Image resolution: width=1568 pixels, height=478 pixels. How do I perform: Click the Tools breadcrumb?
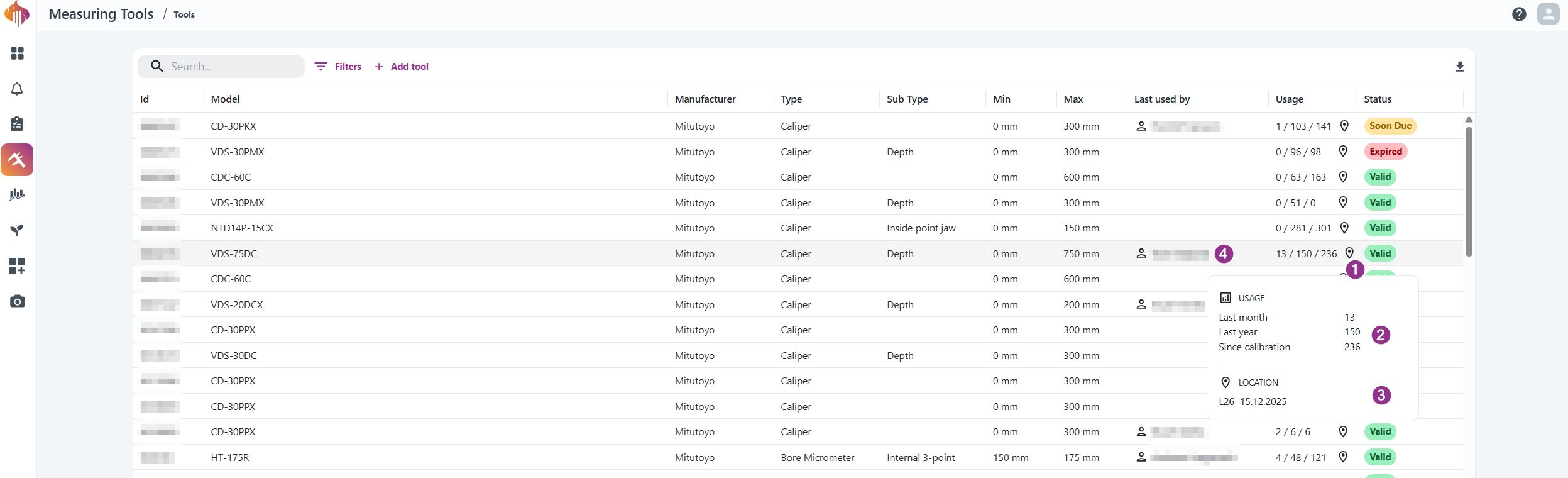pyautogui.click(x=184, y=14)
